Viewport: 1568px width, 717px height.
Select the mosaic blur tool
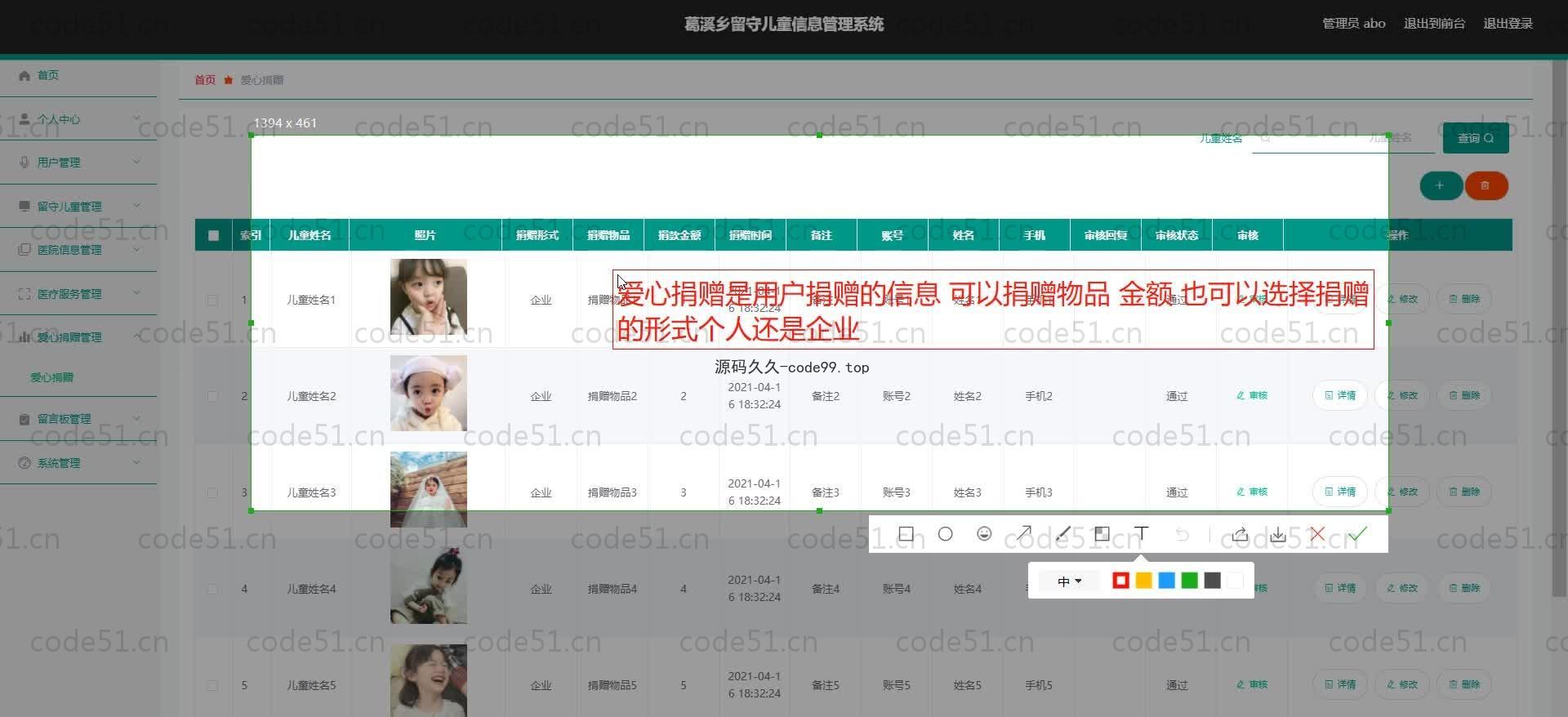point(1102,534)
